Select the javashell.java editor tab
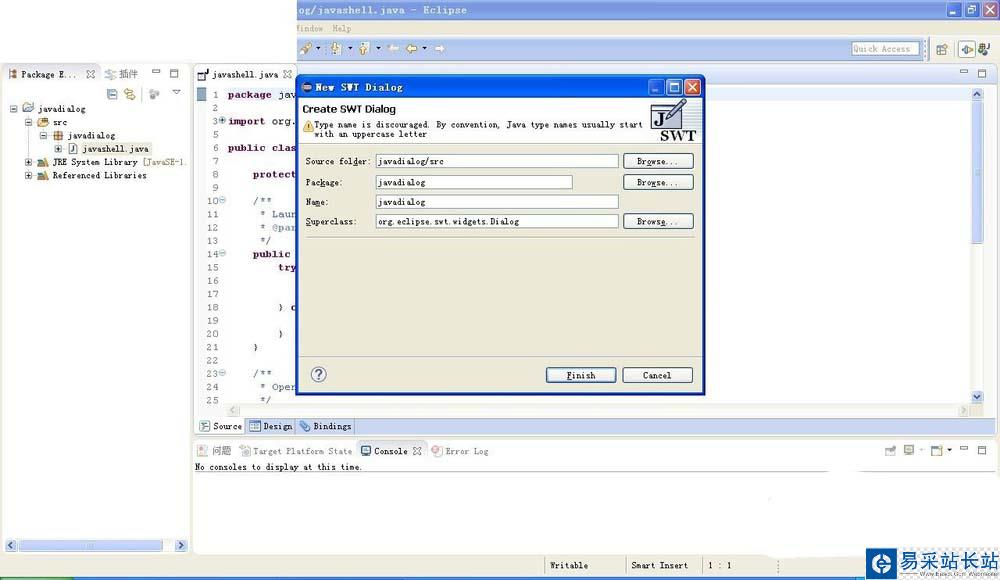Image resolution: width=1000 pixels, height=580 pixels. [x=244, y=75]
